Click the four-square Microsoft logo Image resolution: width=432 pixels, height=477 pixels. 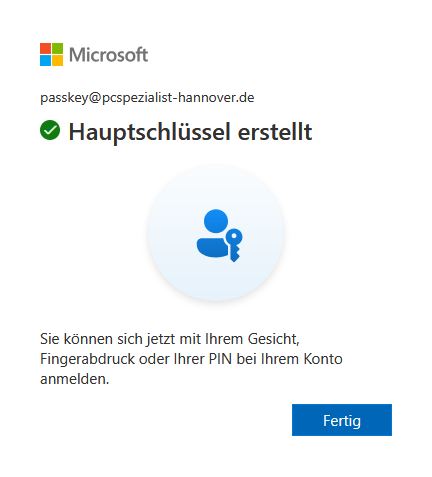point(51,54)
